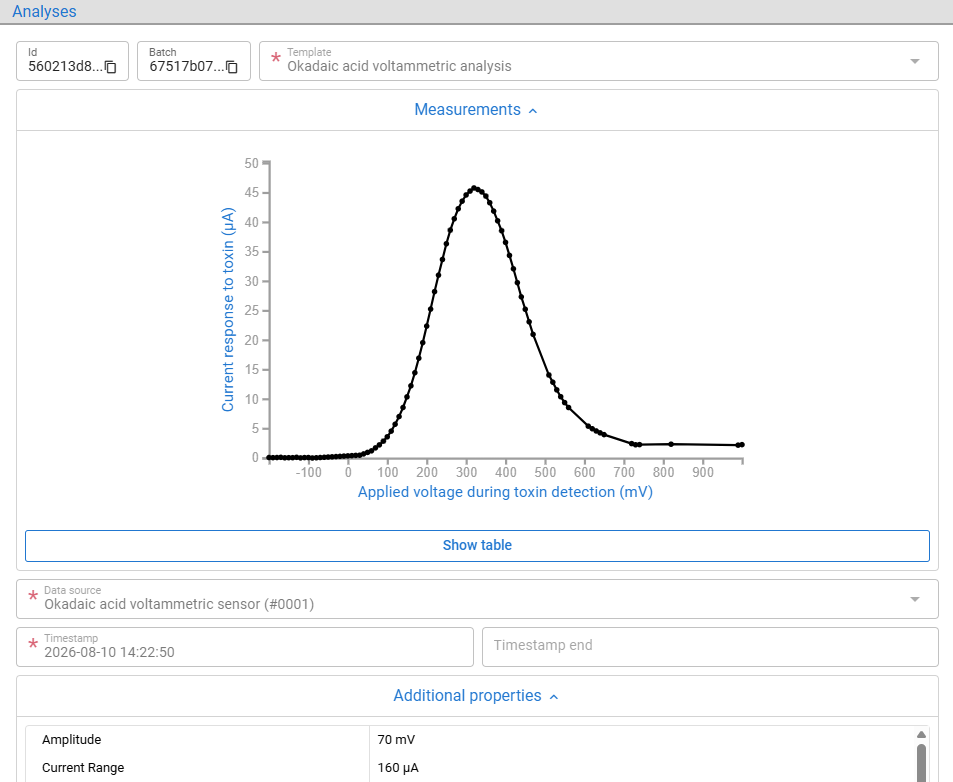Open the Data source dropdown arrow

click(x=915, y=599)
